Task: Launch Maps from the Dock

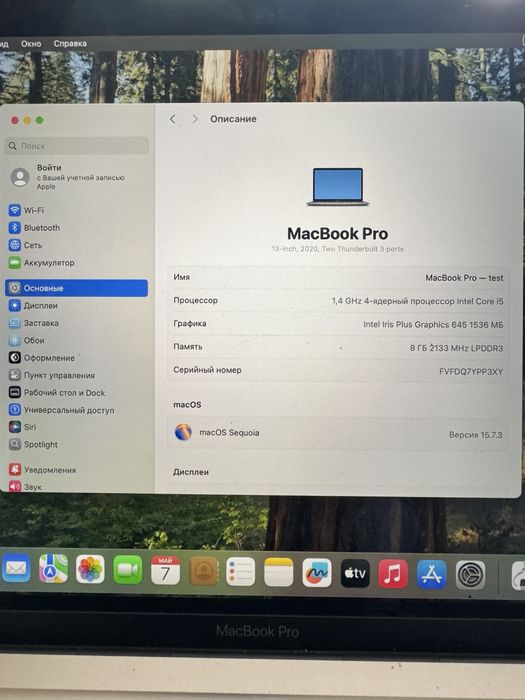Action: click(53, 569)
